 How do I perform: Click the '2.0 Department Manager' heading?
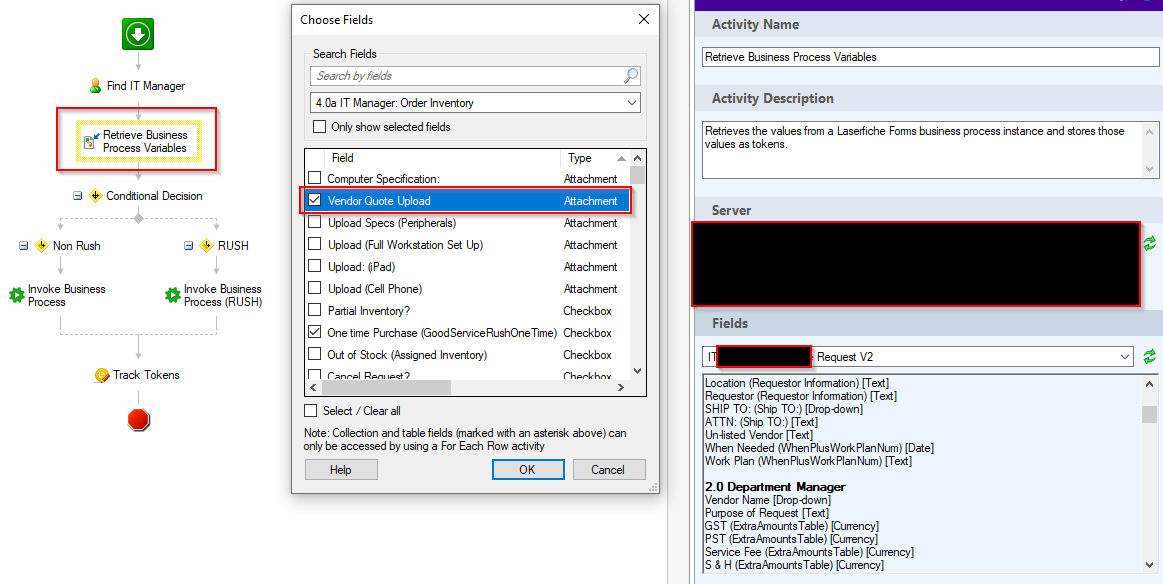(775, 487)
